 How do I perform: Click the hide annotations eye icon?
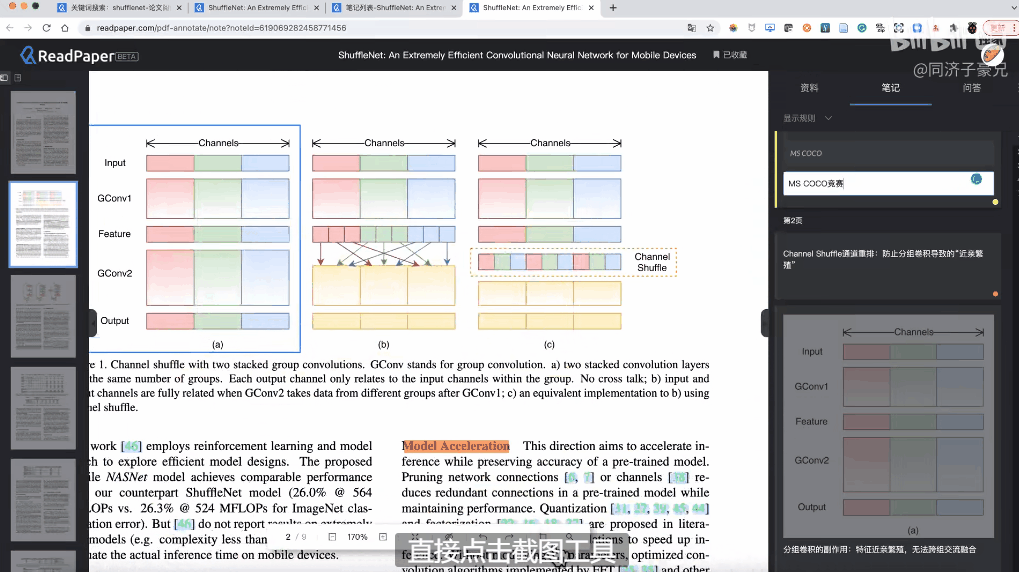pyautogui.click(x=448, y=537)
